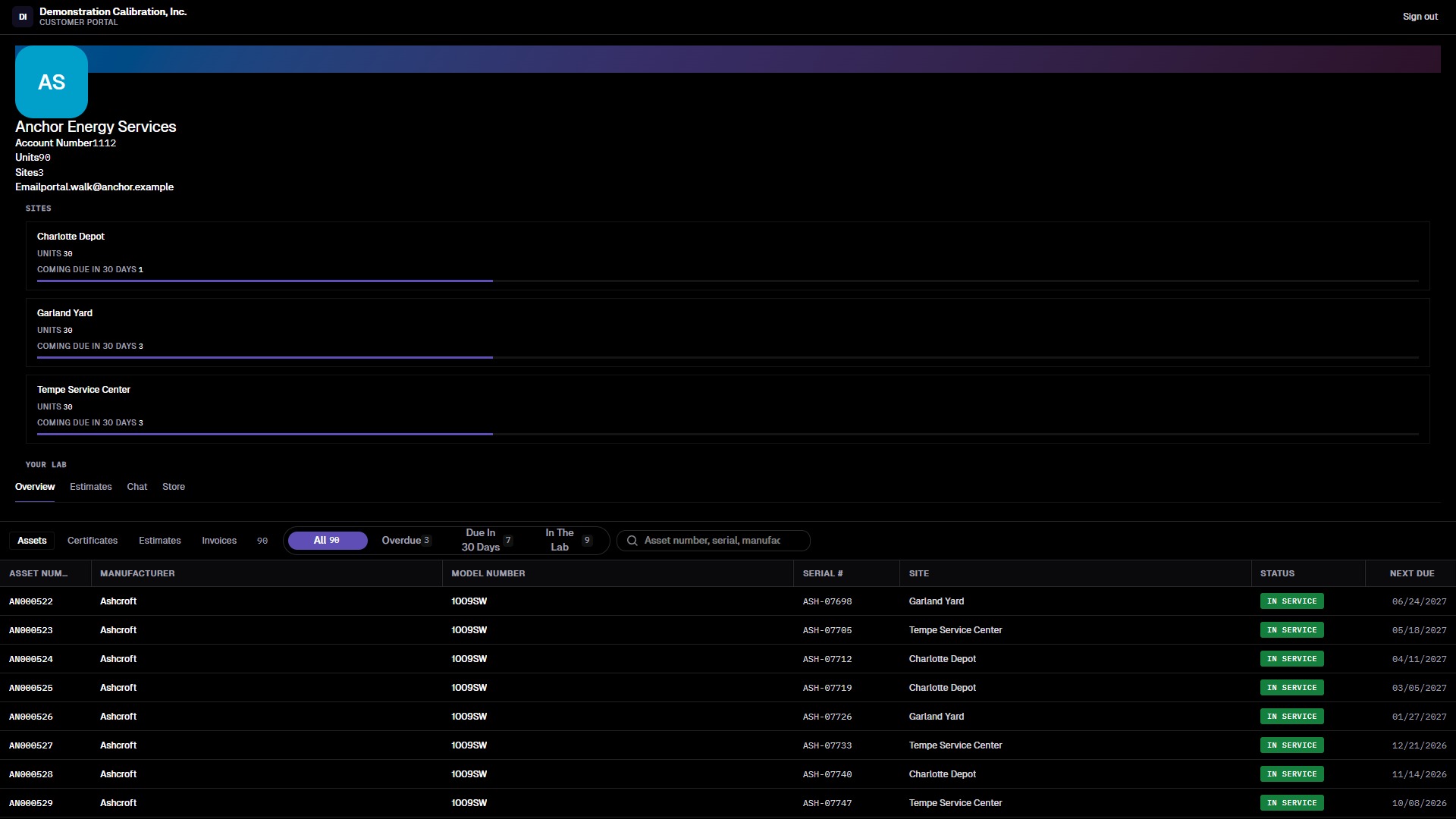Click In Service badge for AN000522
The image size is (1456, 819).
(1292, 601)
